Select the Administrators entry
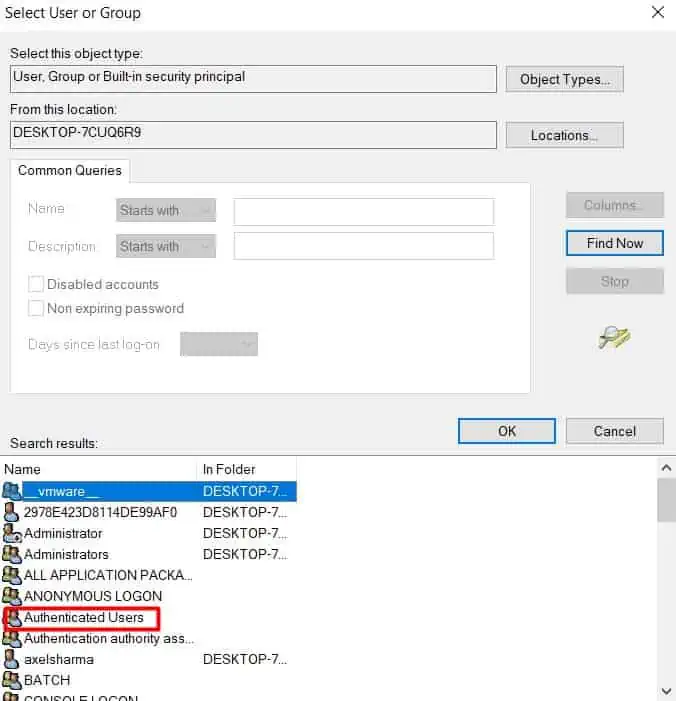Screen dimensions: 676x701 (66, 554)
